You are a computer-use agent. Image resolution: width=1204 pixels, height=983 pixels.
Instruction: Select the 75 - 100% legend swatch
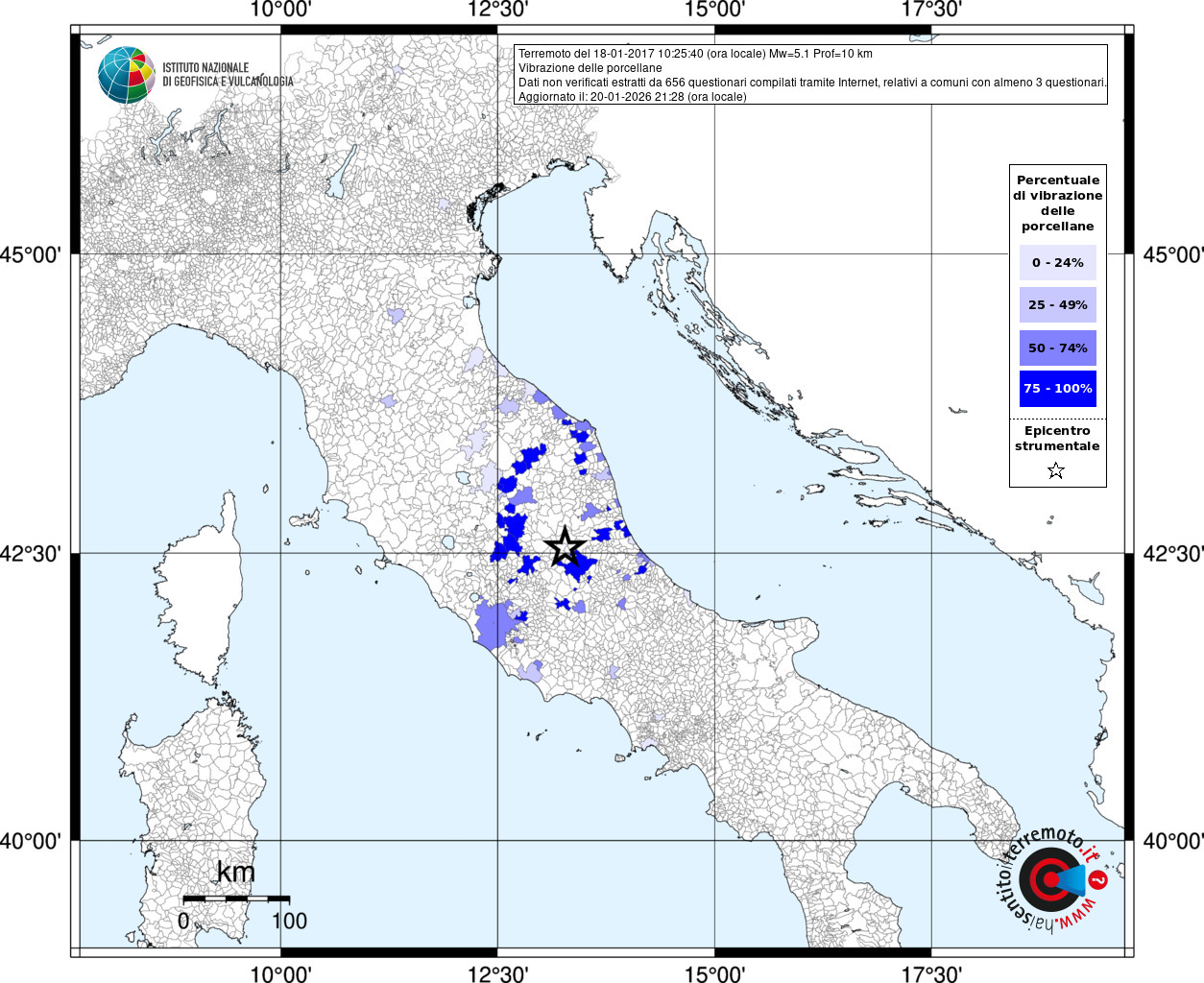point(1057,389)
